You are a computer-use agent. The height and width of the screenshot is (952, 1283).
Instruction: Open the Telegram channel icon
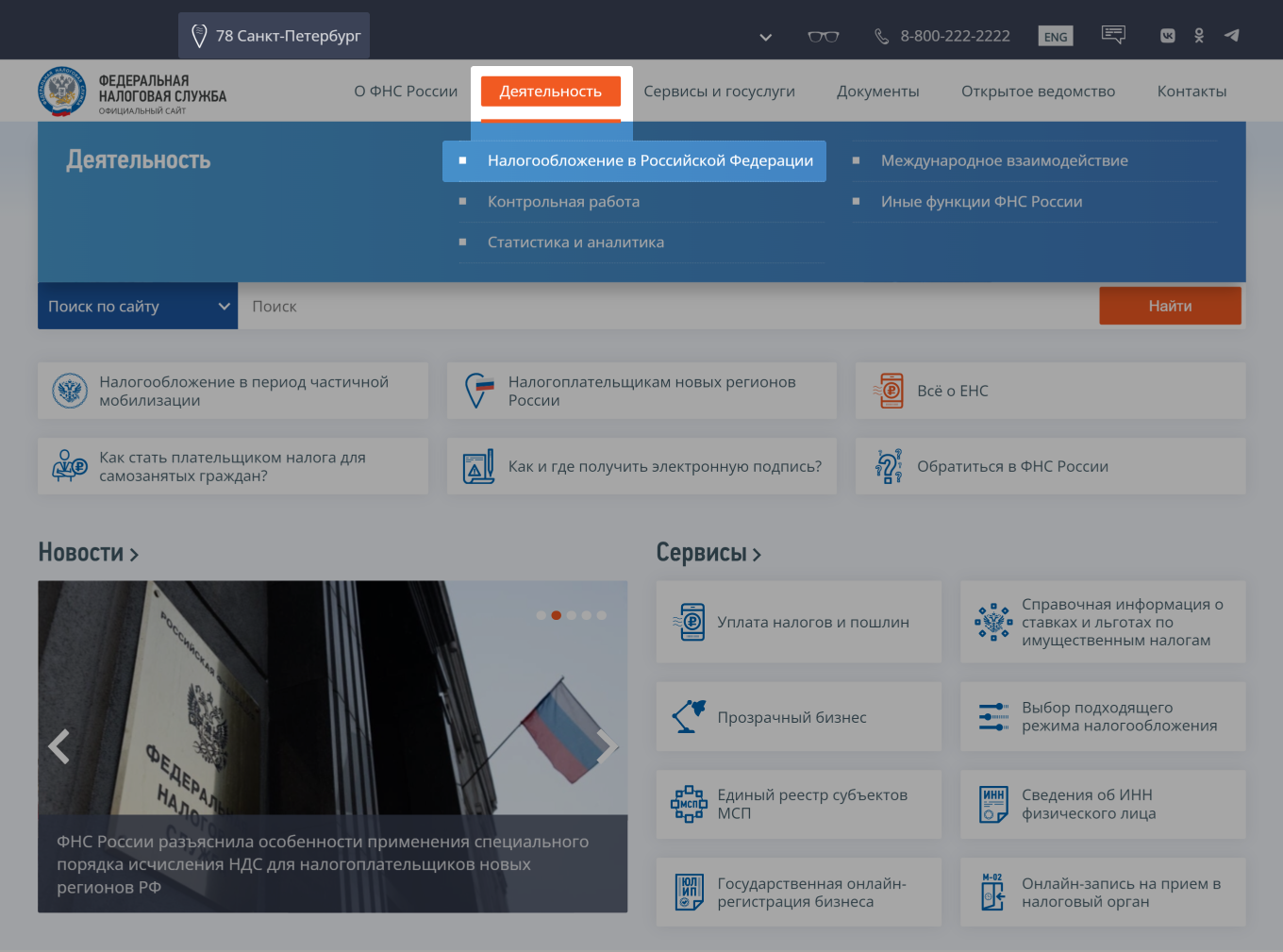tap(1231, 36)
